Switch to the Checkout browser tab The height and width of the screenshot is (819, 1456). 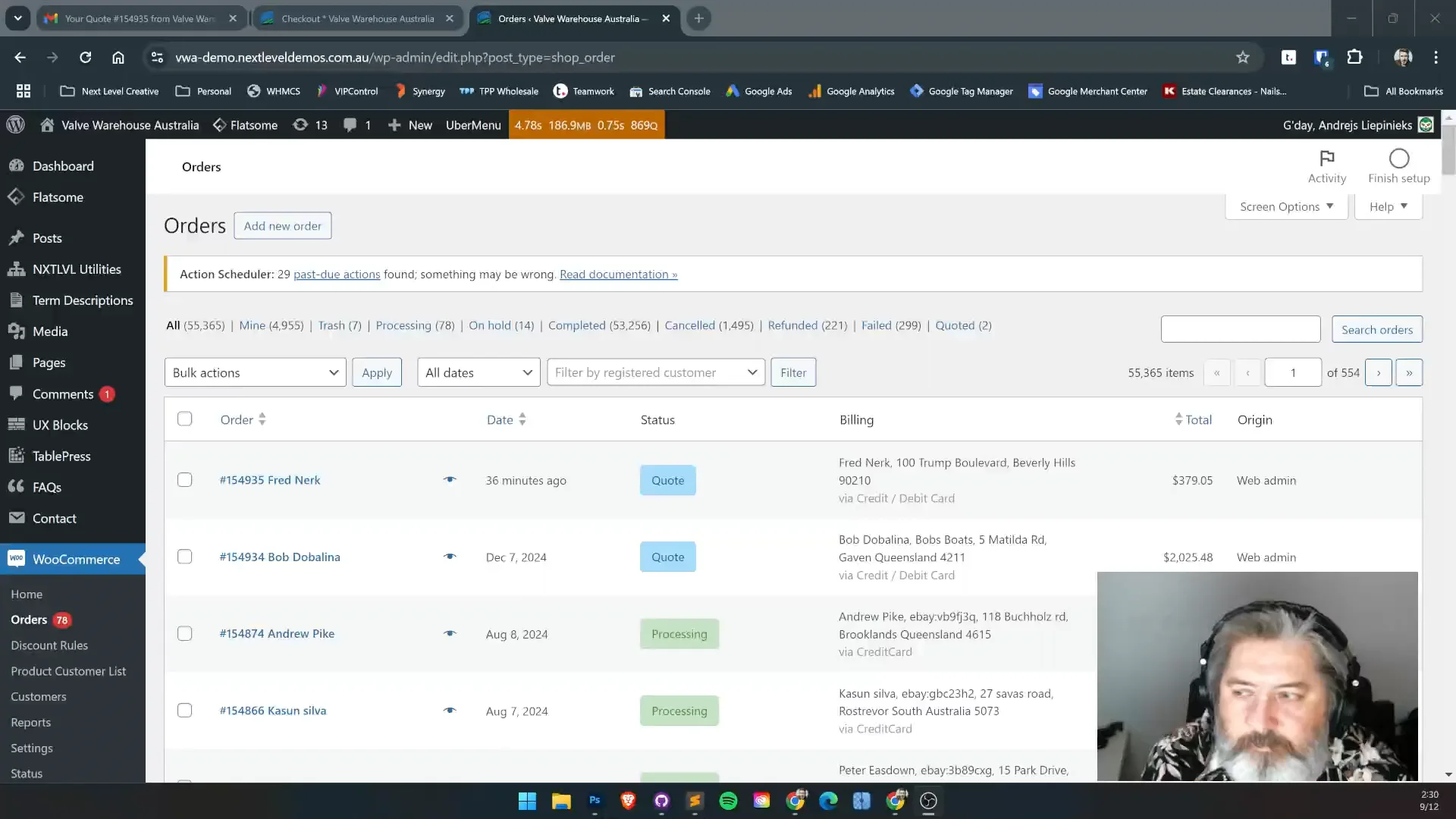[x=356, y=18]
